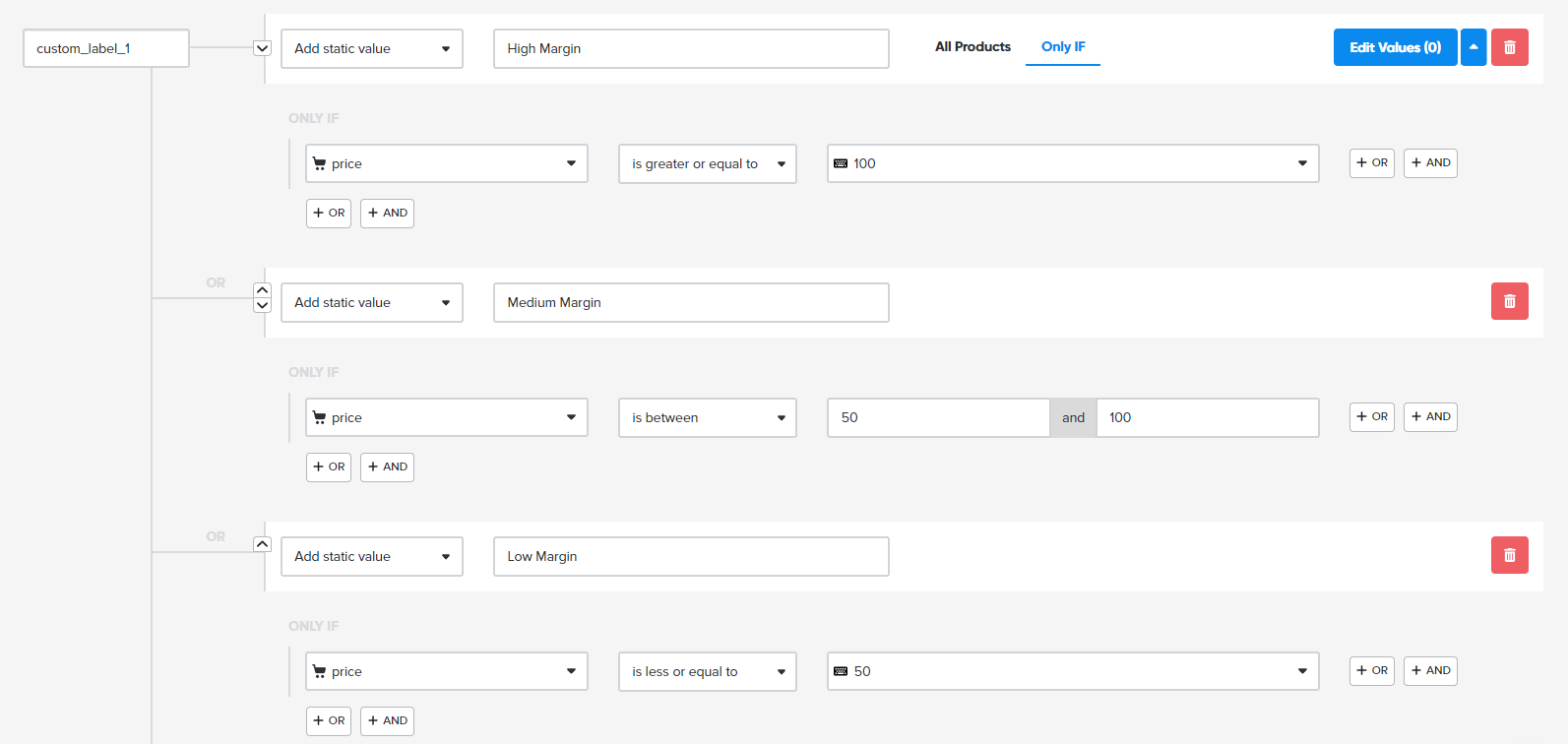
Task: Open the price field dropdown for High Margin
Action: pyautogui.click(x=446, y=163)
